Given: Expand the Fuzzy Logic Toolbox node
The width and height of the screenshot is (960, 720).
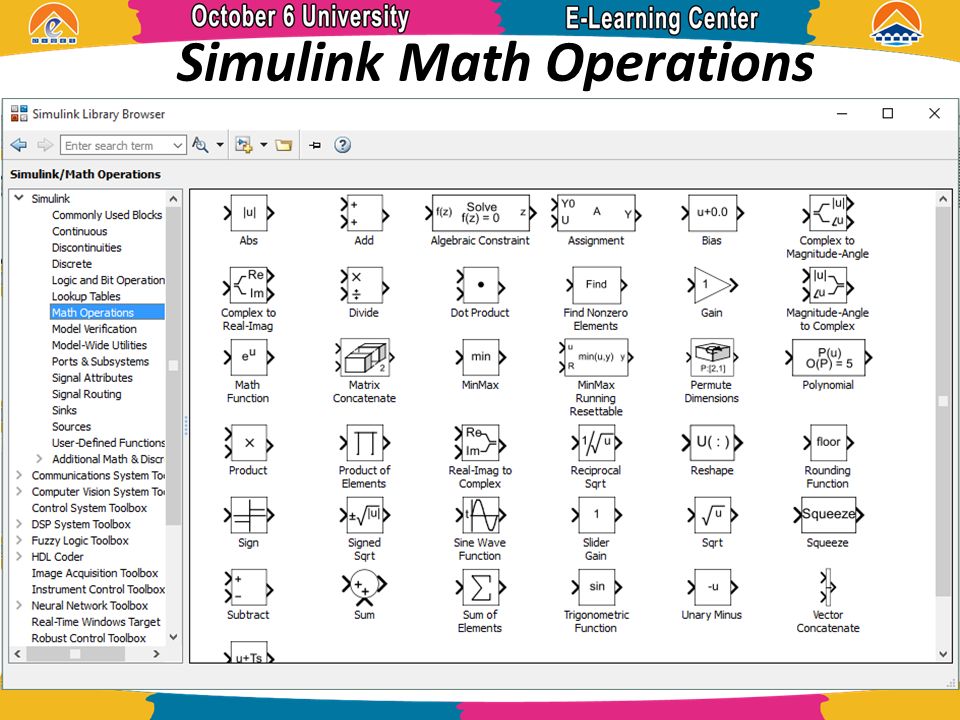Looking at the screenshot, I should click(19, 540).
